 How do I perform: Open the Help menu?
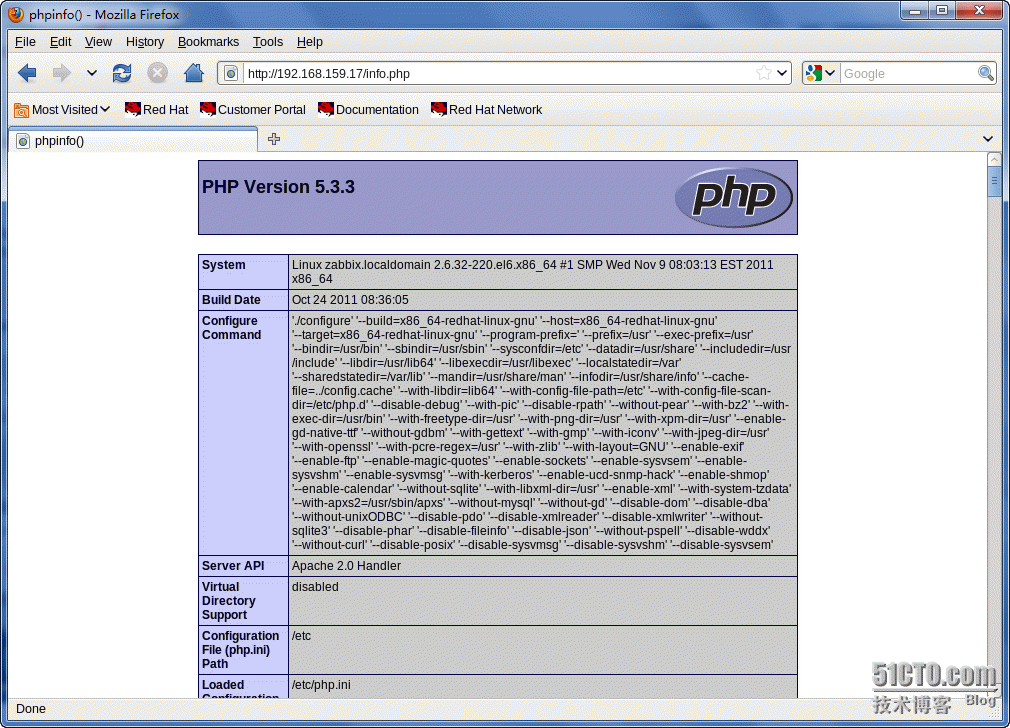(309, 42)
